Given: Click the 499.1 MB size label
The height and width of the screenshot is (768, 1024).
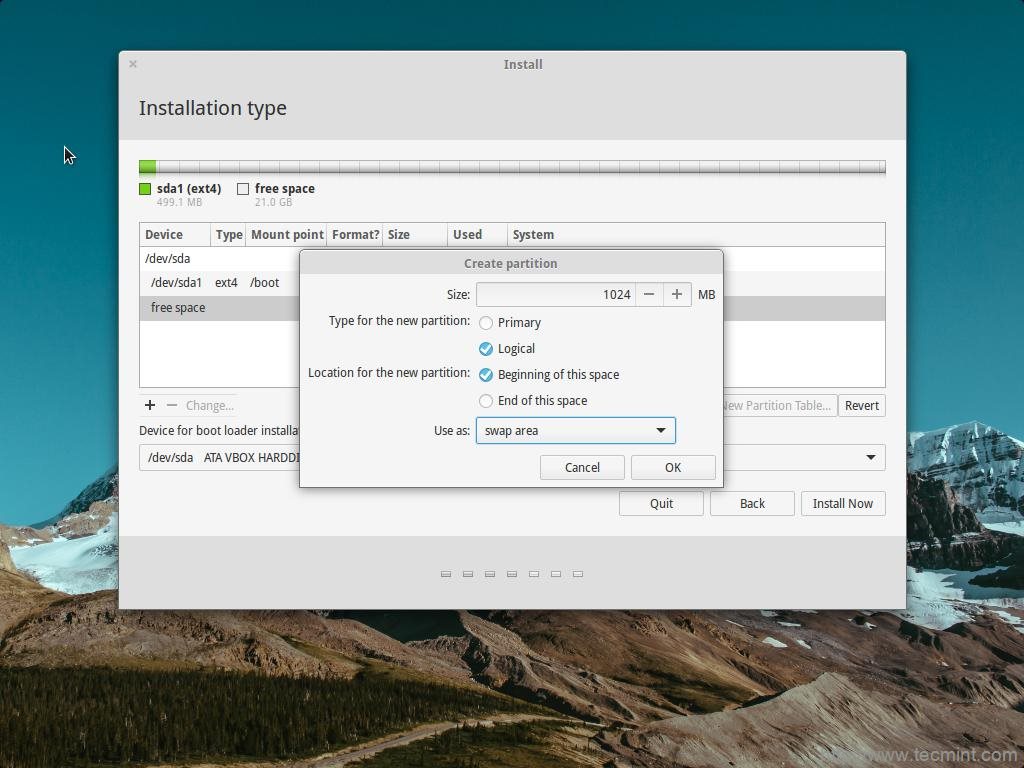Looking at the screenshot, I should (179, 202).
